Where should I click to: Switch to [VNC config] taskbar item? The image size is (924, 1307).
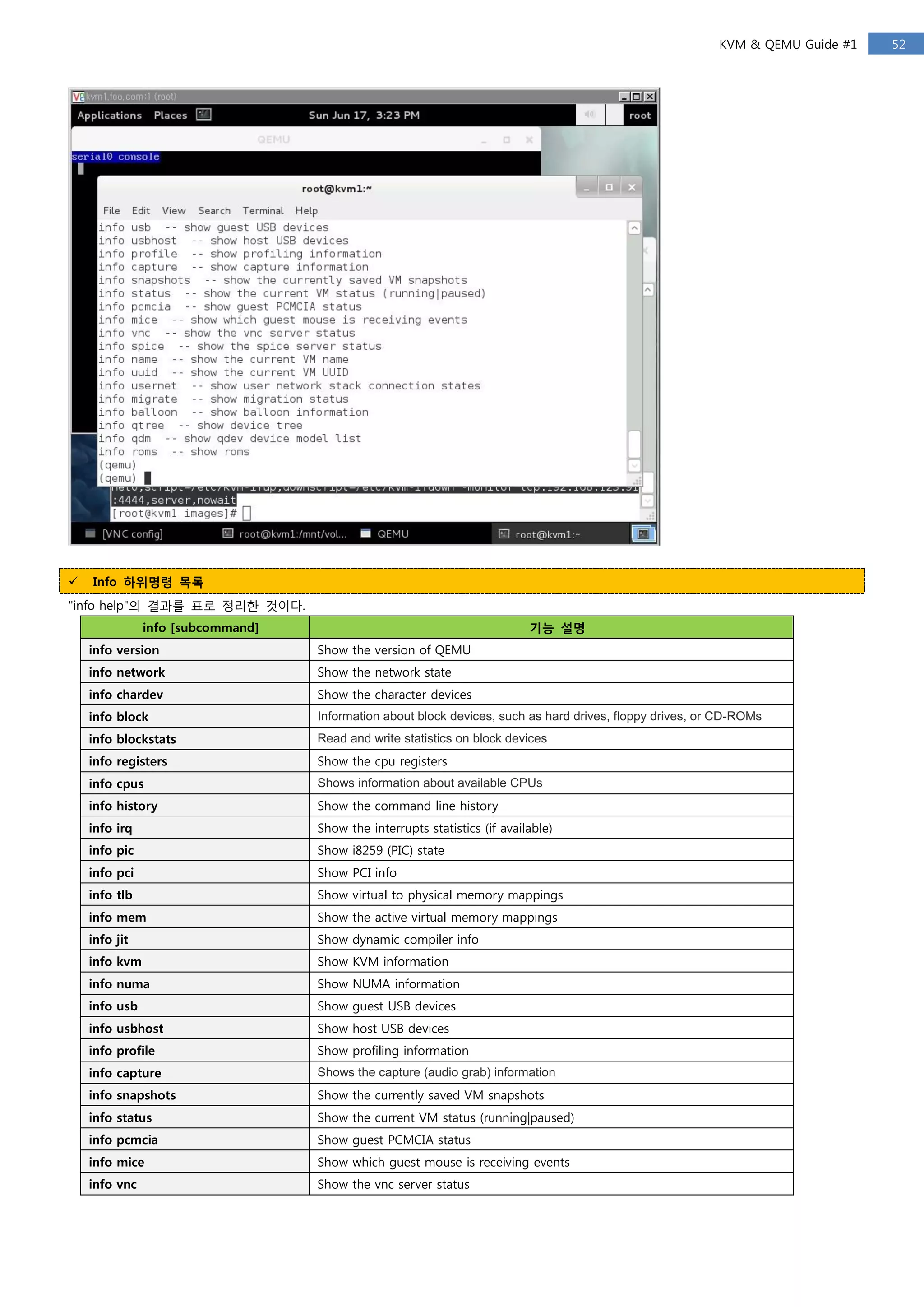(124, 533)
